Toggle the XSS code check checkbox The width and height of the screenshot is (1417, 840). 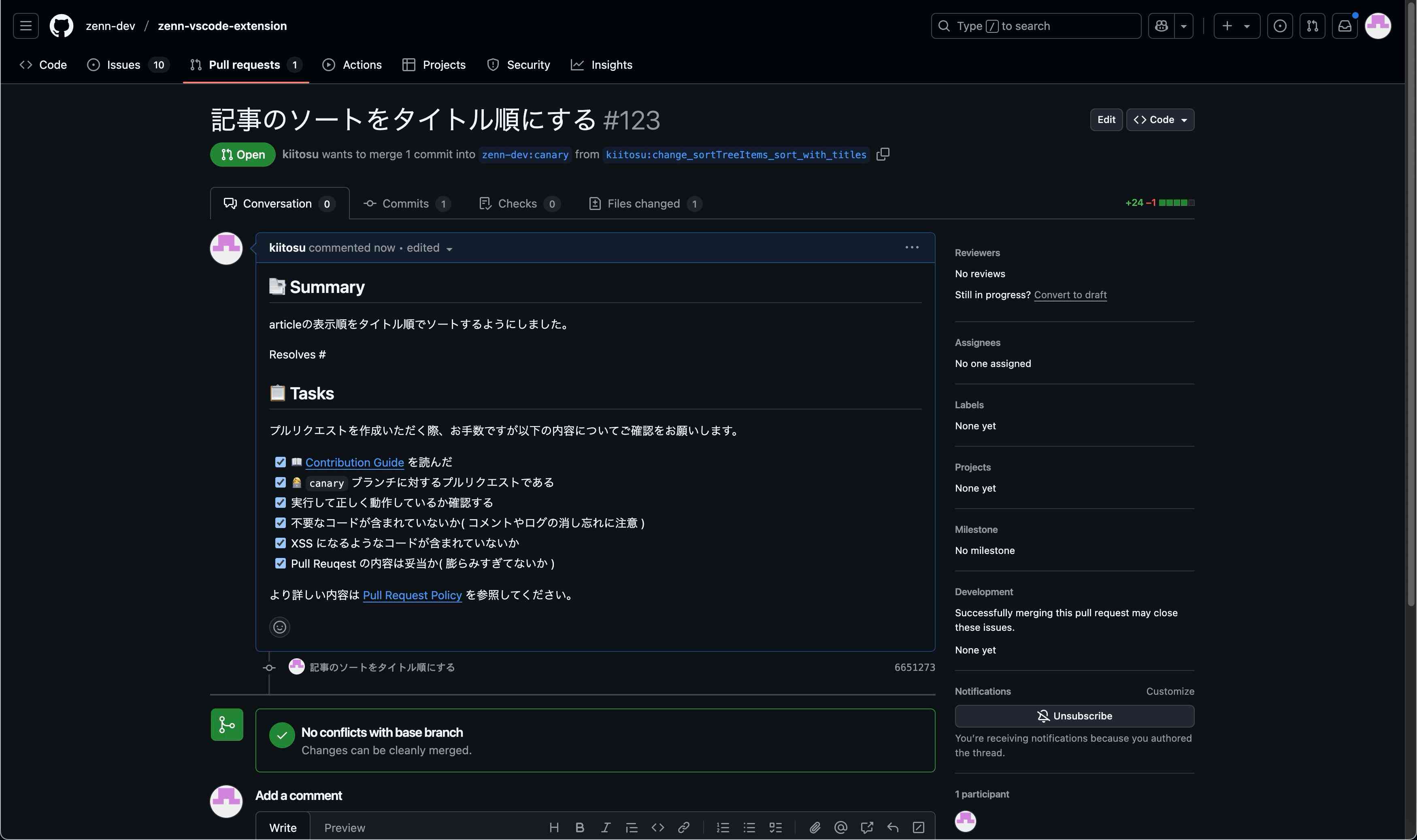click(280, 543)
